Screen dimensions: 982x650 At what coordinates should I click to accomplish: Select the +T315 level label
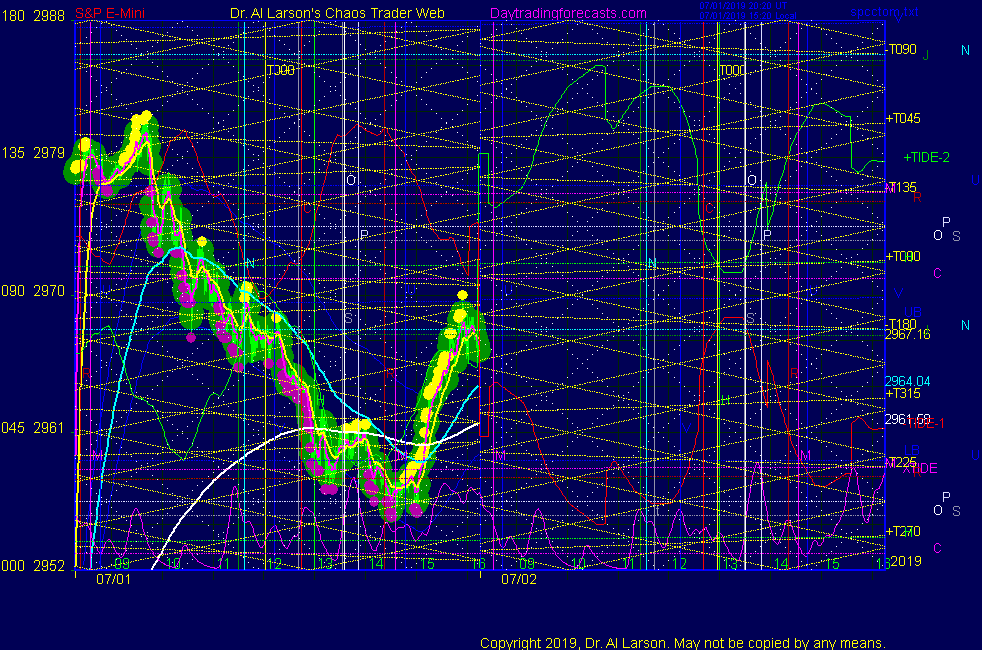tap(903, 393)
